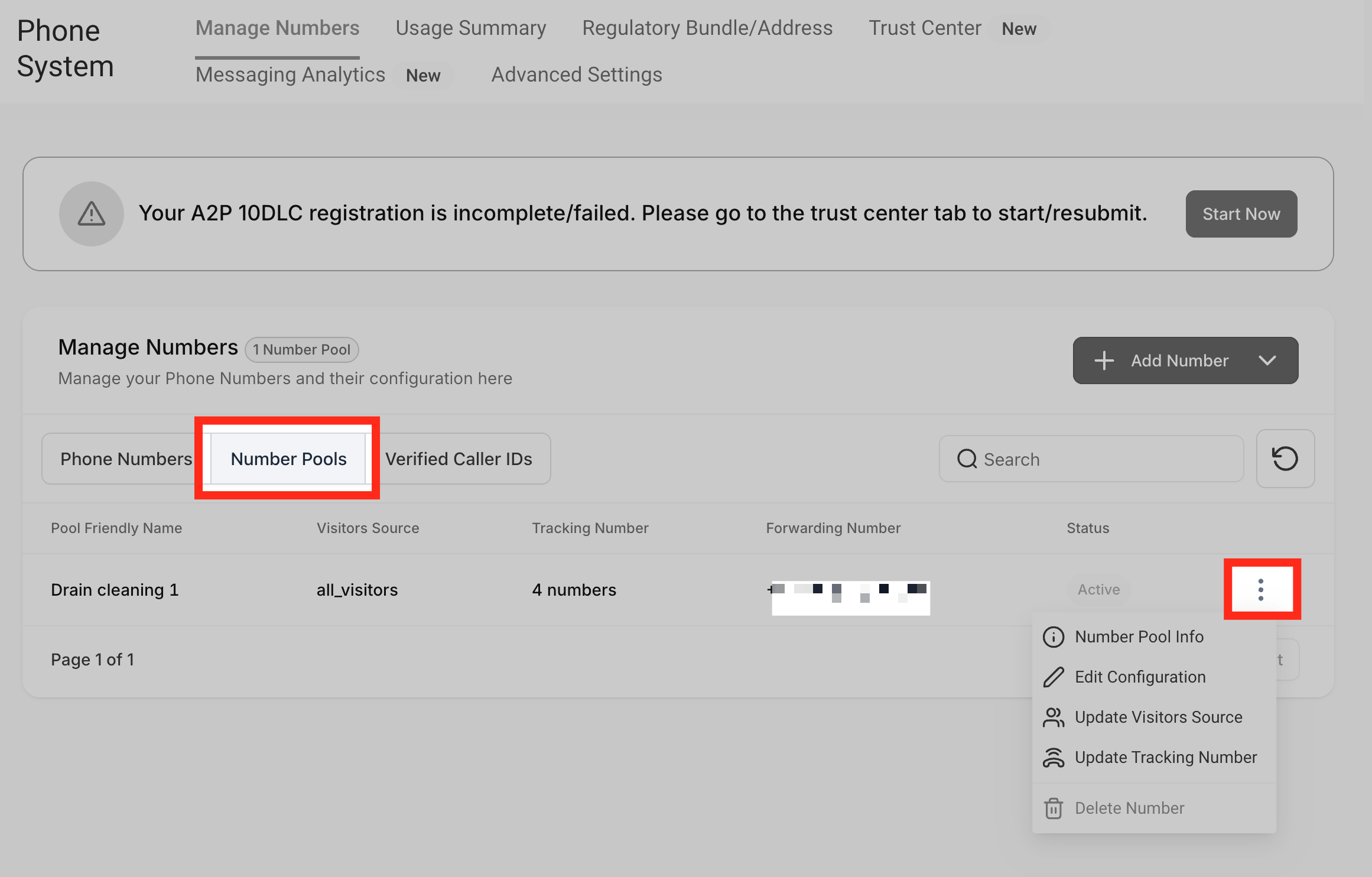The height and width of the screenshot is (877, 1372).
Task: Open the three-dot actions menu for Drain cleaning 1
Action: click(1261, 590)
